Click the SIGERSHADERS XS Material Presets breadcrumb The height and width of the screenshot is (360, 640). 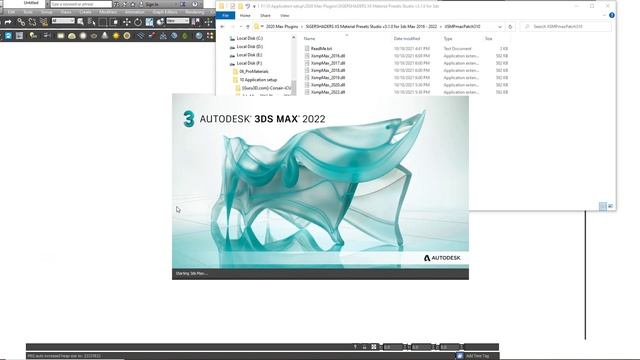coord(371,27)
